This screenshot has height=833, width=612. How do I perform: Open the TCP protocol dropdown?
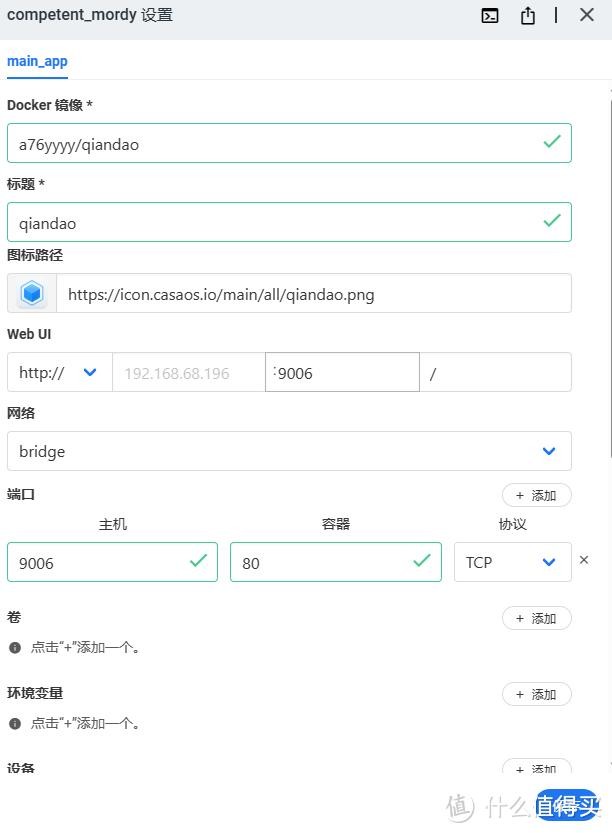(x=513, y=562)
